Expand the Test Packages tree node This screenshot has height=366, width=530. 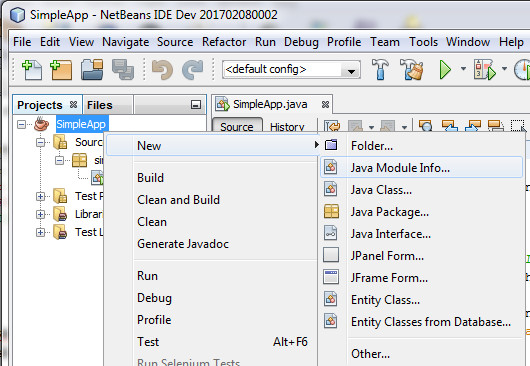click(41, 196)
